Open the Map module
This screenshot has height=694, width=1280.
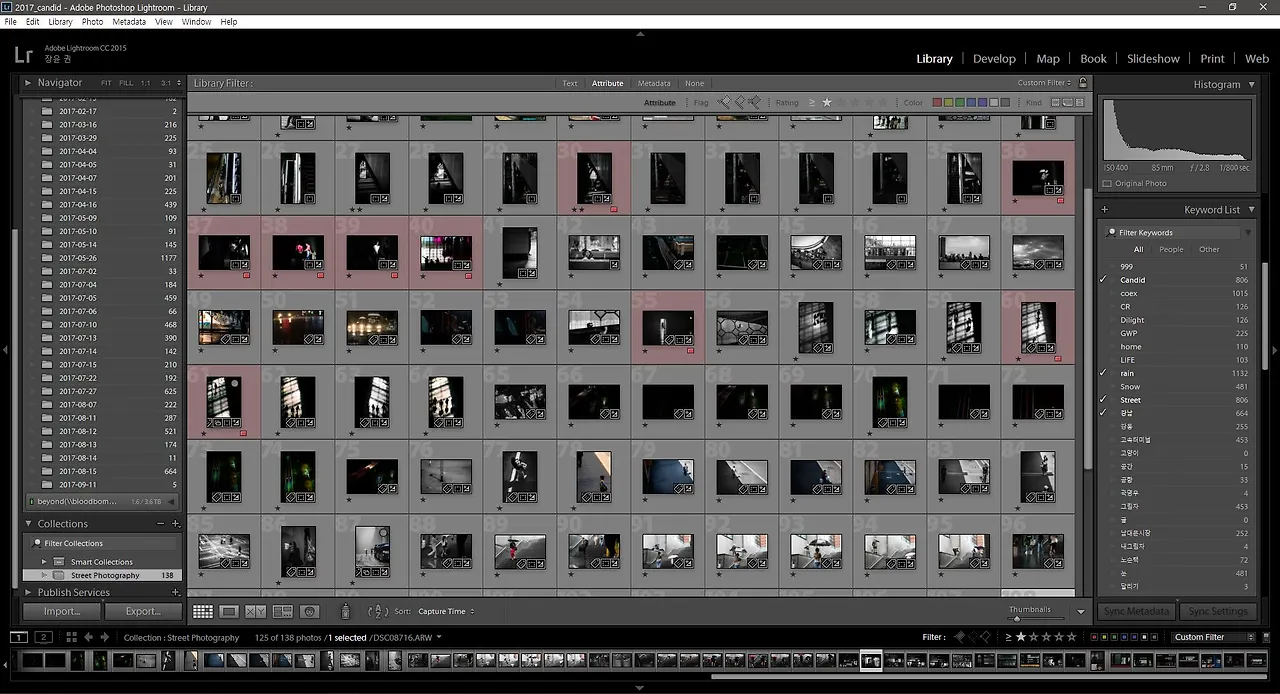tap(1048, 58)
